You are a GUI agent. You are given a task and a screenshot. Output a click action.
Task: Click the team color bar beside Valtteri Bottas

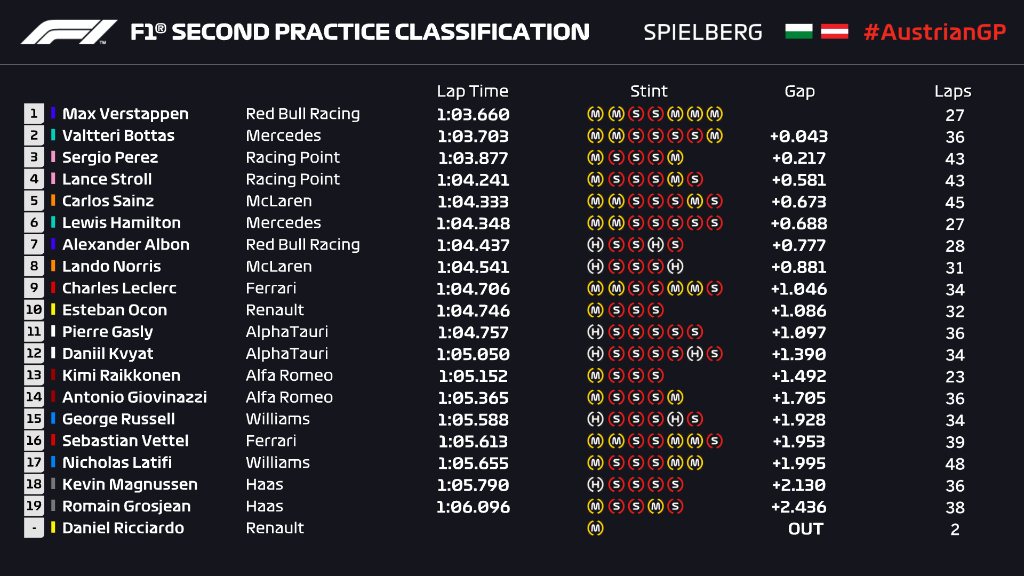point(54,136)
